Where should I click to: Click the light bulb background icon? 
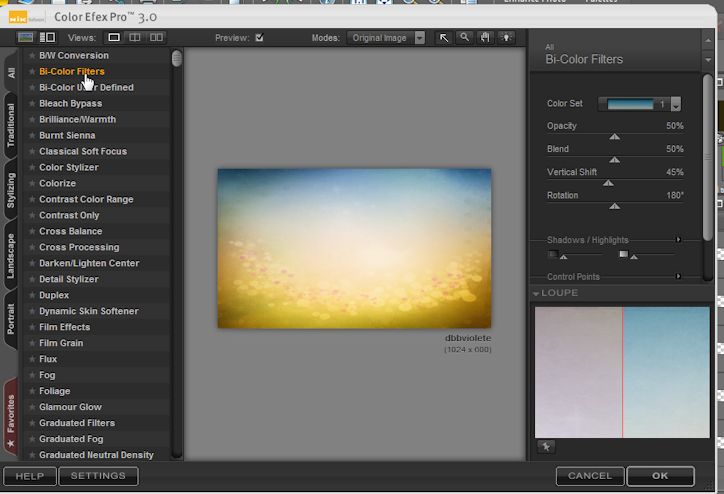[507, 38]
